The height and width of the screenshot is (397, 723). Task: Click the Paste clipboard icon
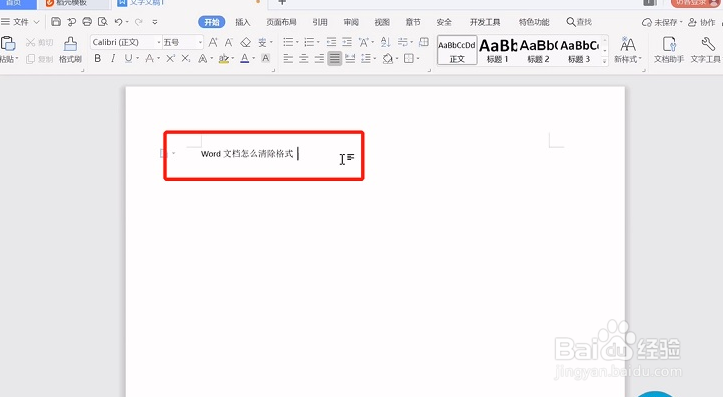(8, 43)
